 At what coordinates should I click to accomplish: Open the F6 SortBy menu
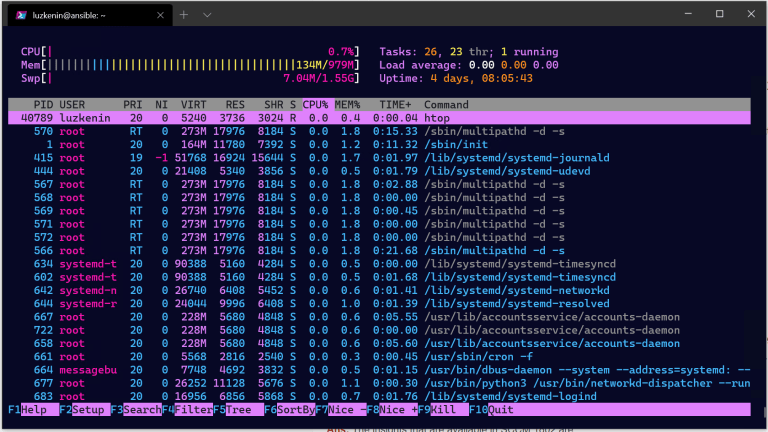tap(289, 409)
